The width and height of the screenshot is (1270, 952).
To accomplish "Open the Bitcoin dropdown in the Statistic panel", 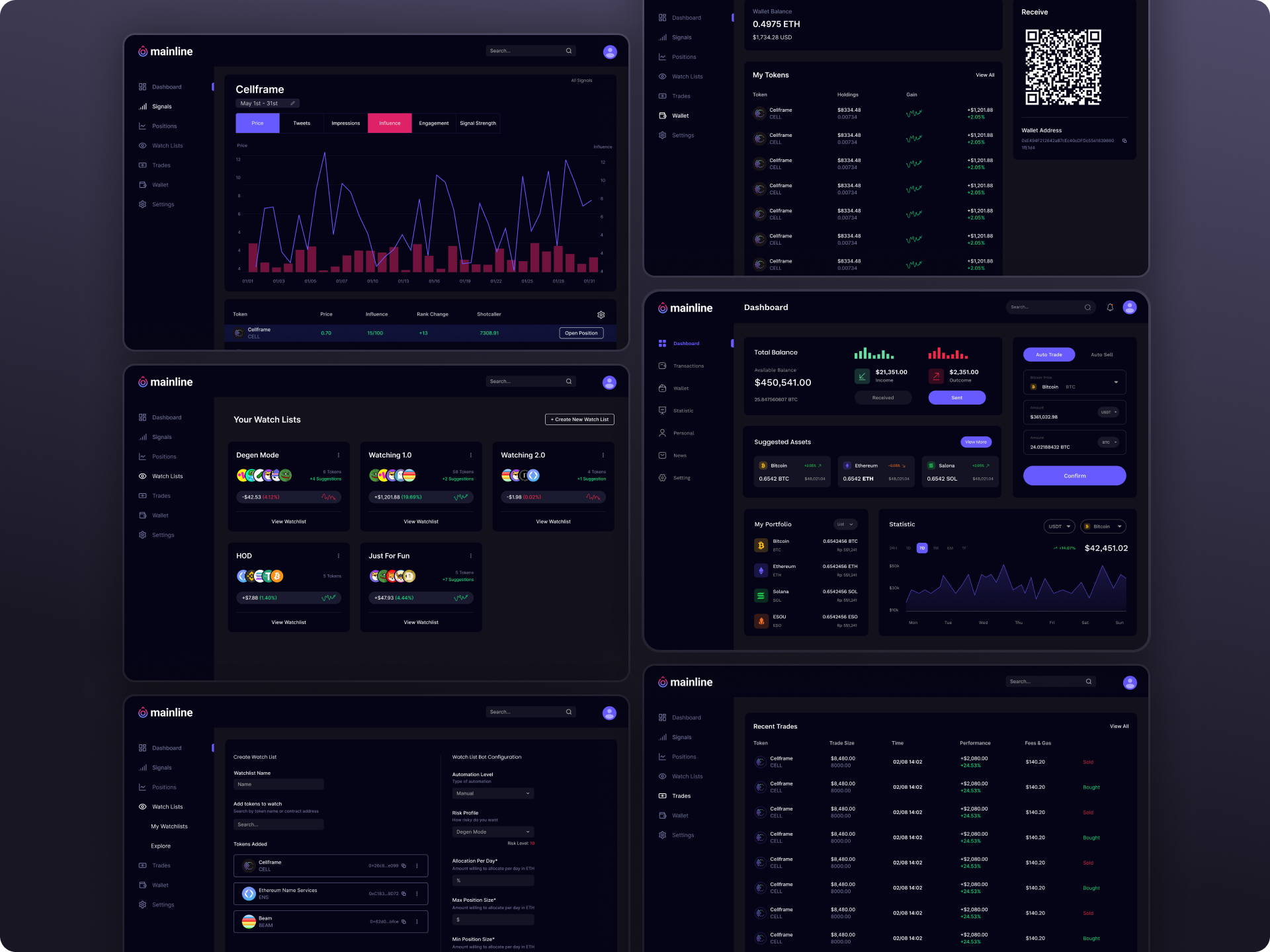I will [x=1103, y=526].
